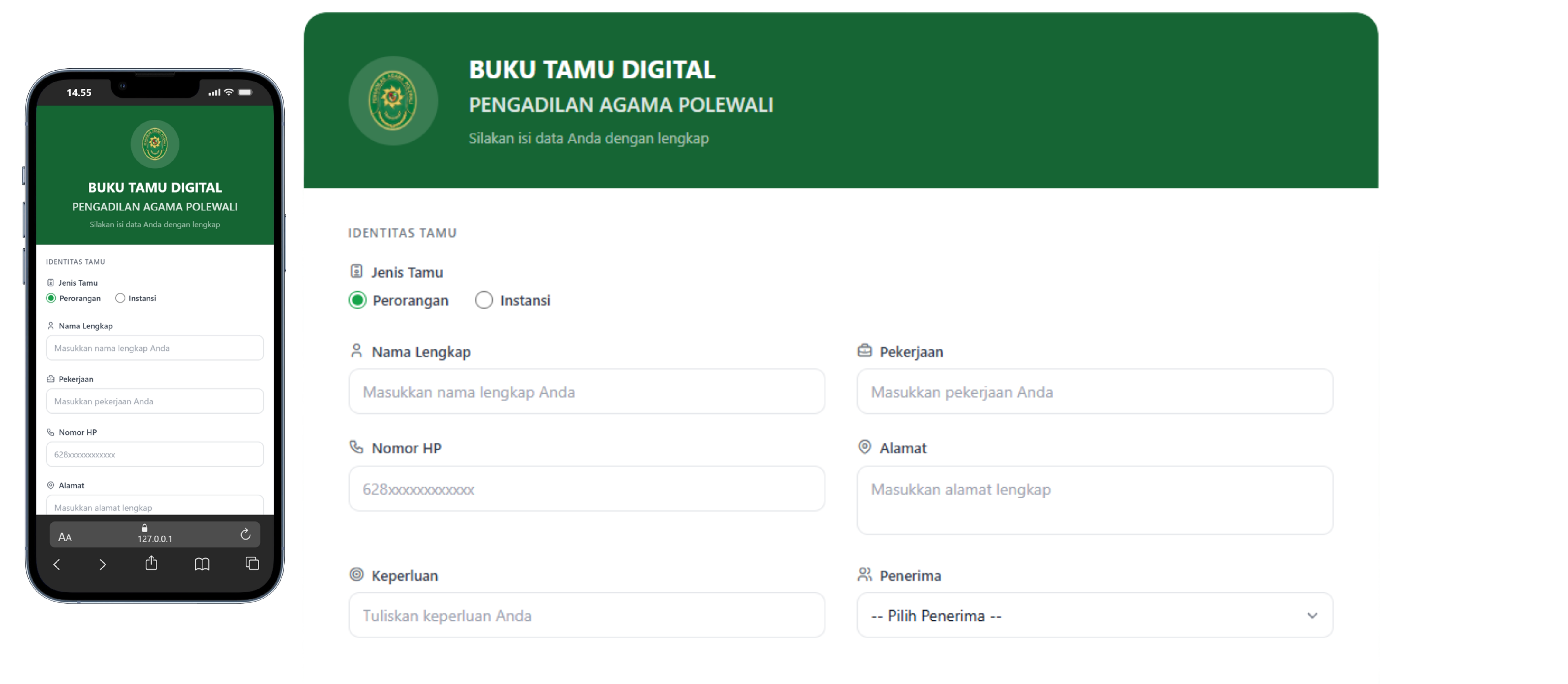Focus the Keperluan input field
1568x684 pixels.
click(587, 615)
